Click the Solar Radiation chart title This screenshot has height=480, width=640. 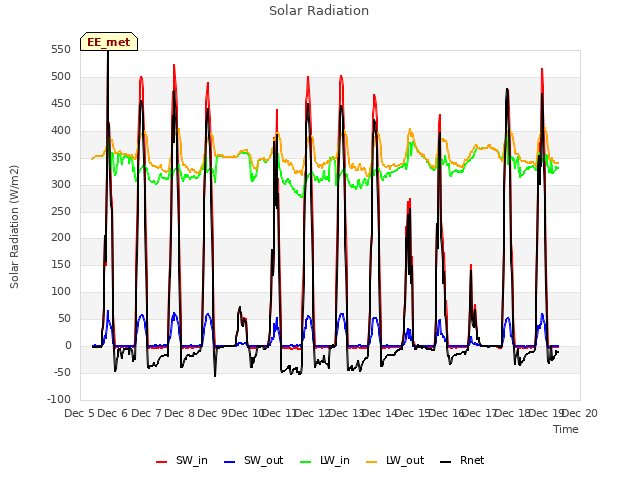point(319,11)
